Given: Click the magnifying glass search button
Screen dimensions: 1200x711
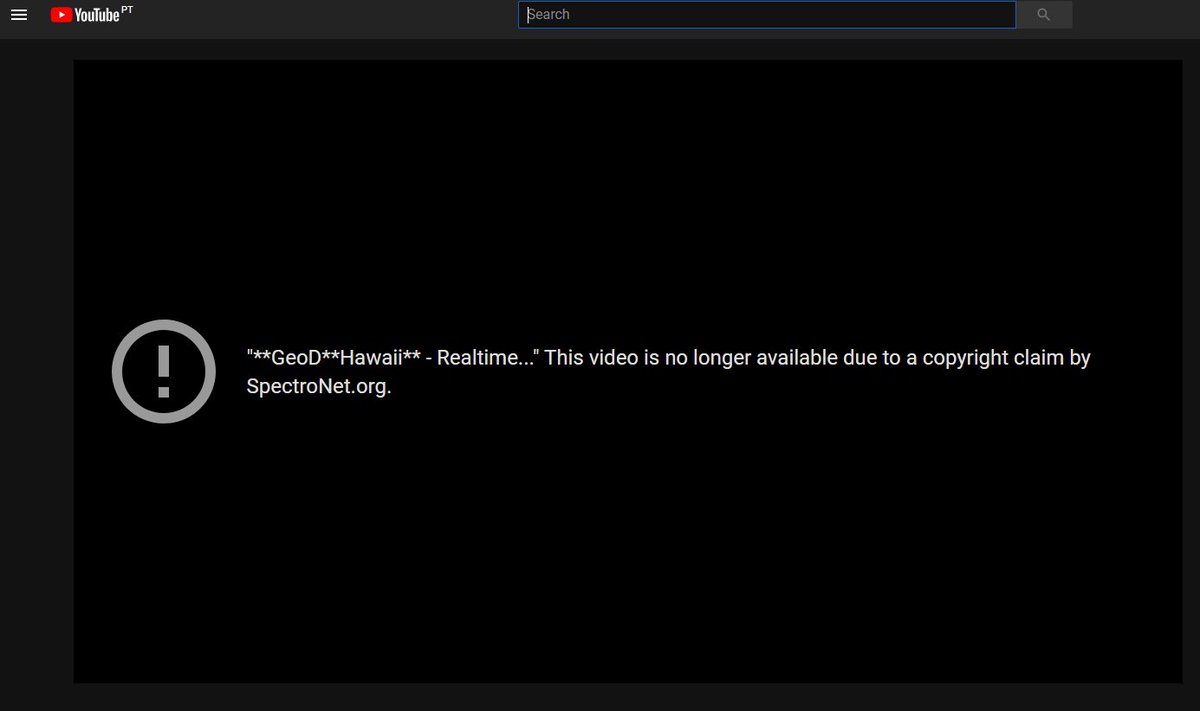Looking at the screenshot, I should coord(1044,15).
